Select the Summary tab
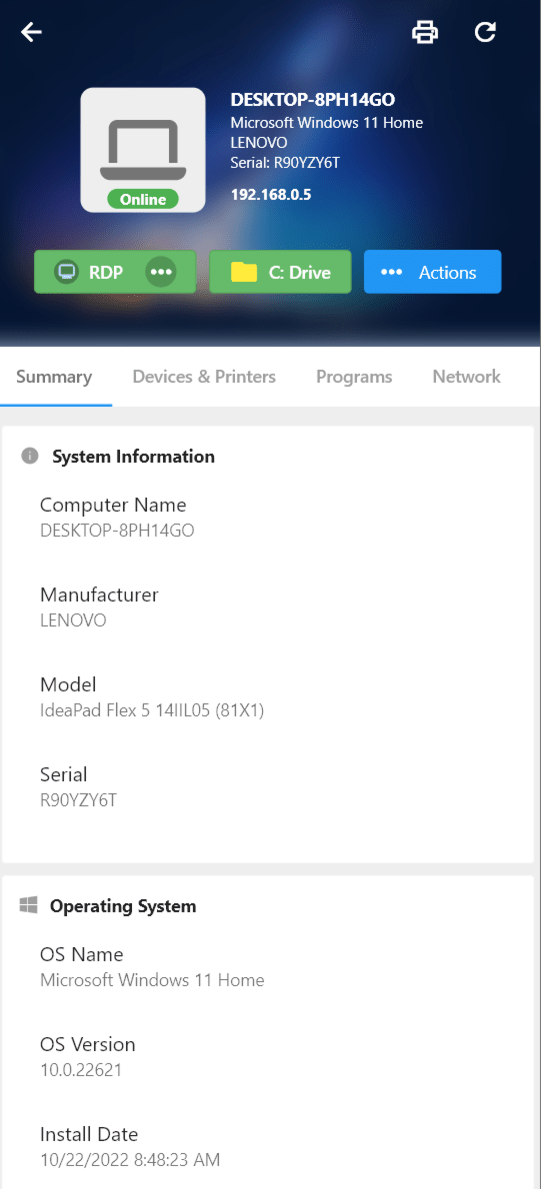The width and height of the screenshot is (541, 1189). 54,377
